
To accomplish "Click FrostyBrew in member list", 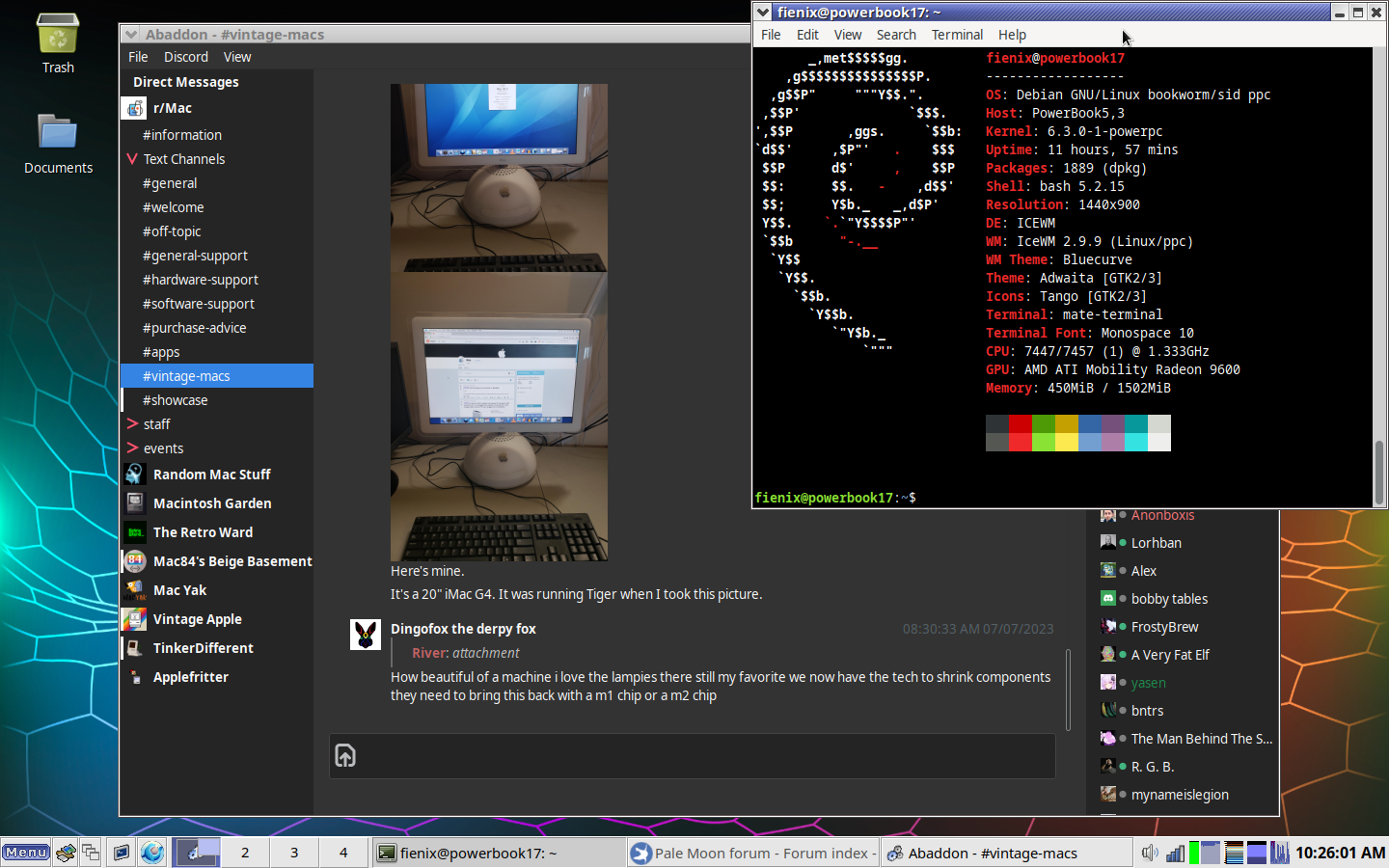I will tap(1164, 627).
